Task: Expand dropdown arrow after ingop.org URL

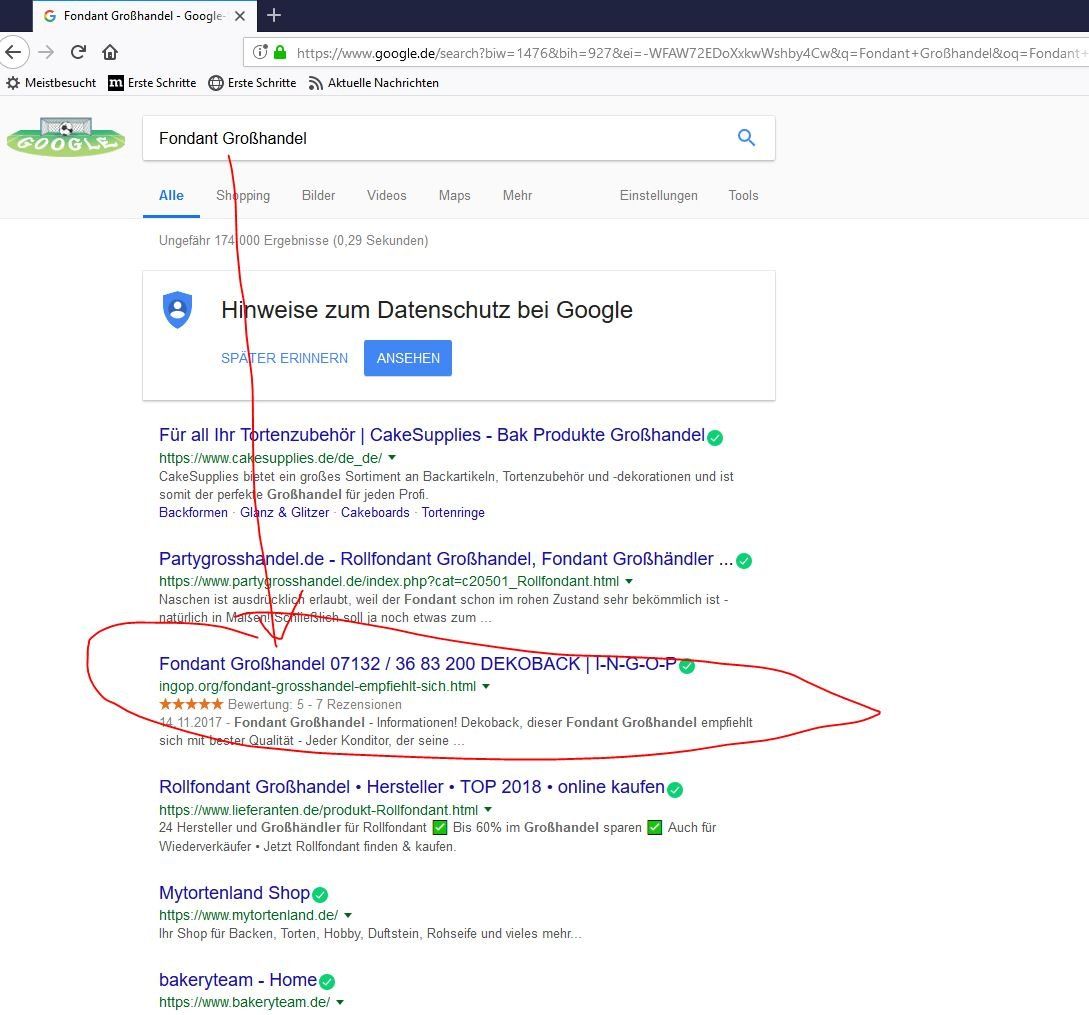Action: pos(486,686)
